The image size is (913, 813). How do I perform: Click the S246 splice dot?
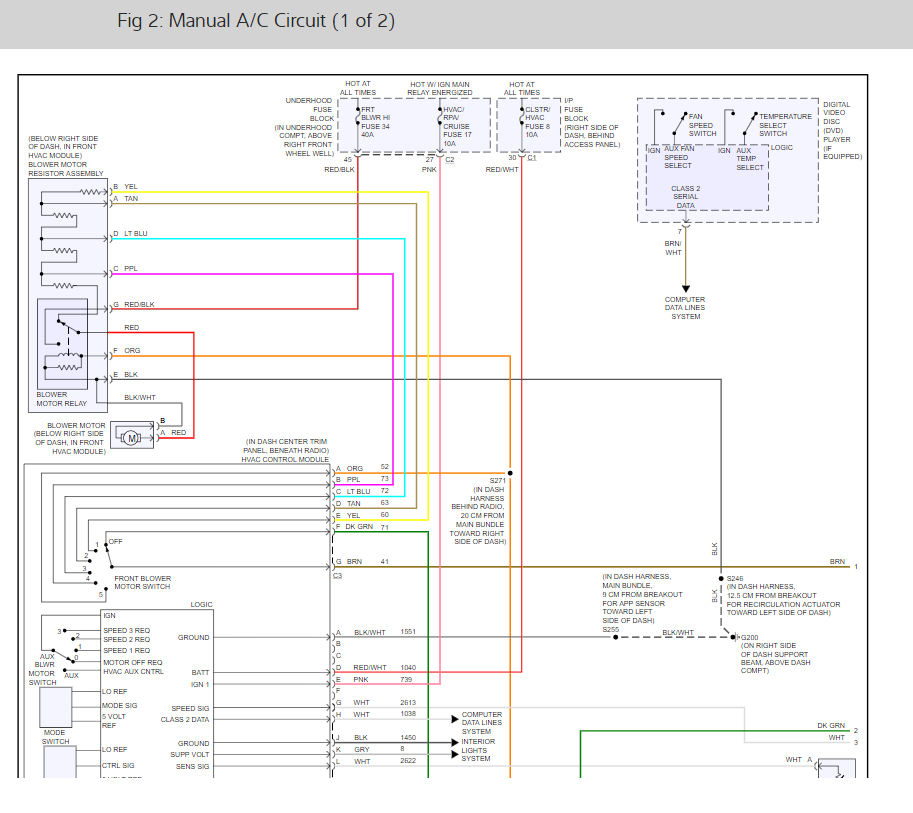click(720, 579)
